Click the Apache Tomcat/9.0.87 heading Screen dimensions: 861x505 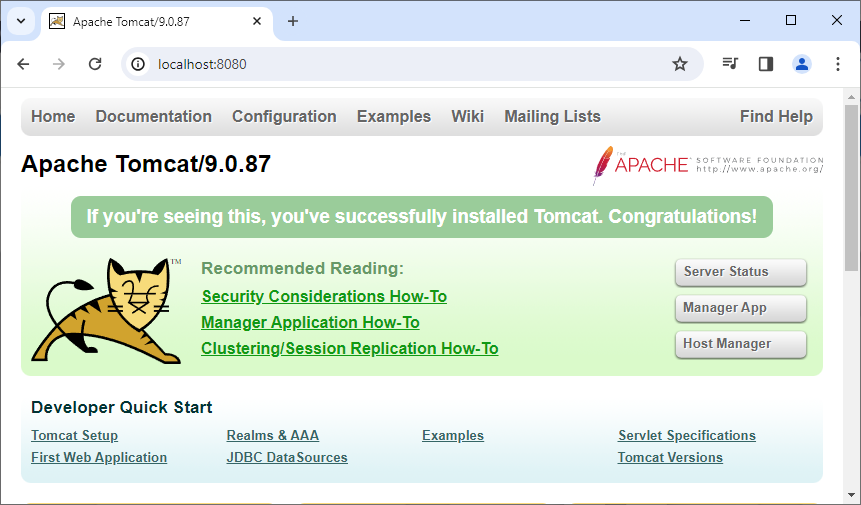146,164
